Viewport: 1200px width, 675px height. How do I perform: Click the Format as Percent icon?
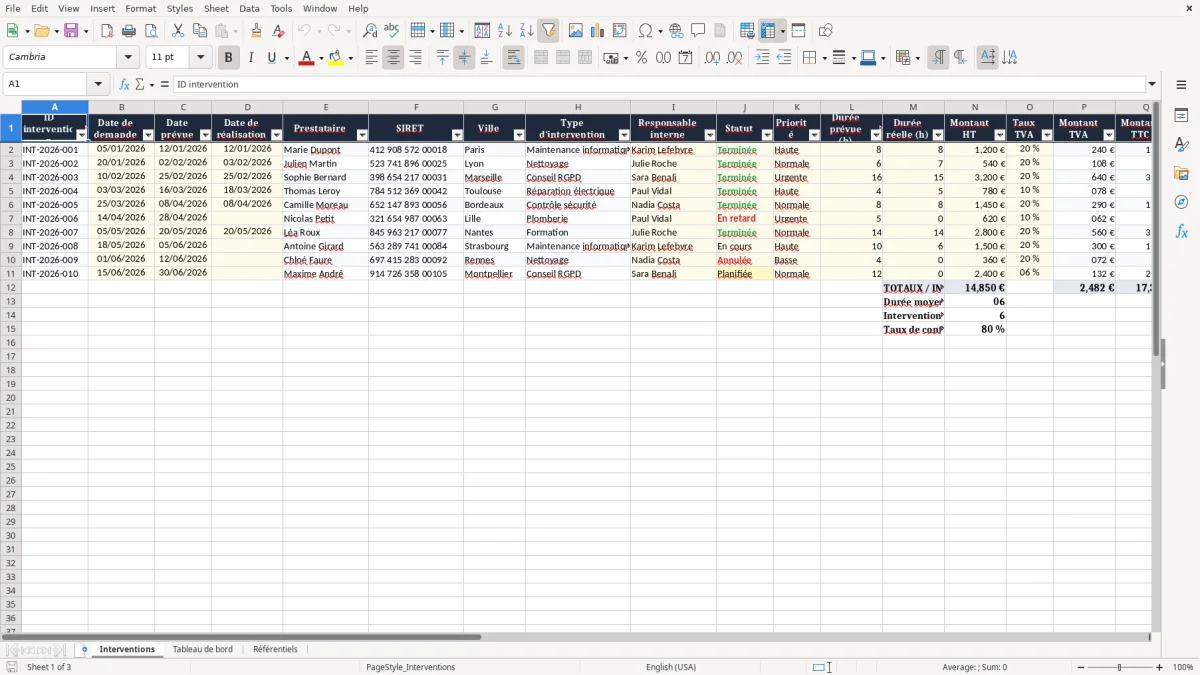tap(642, 58)
